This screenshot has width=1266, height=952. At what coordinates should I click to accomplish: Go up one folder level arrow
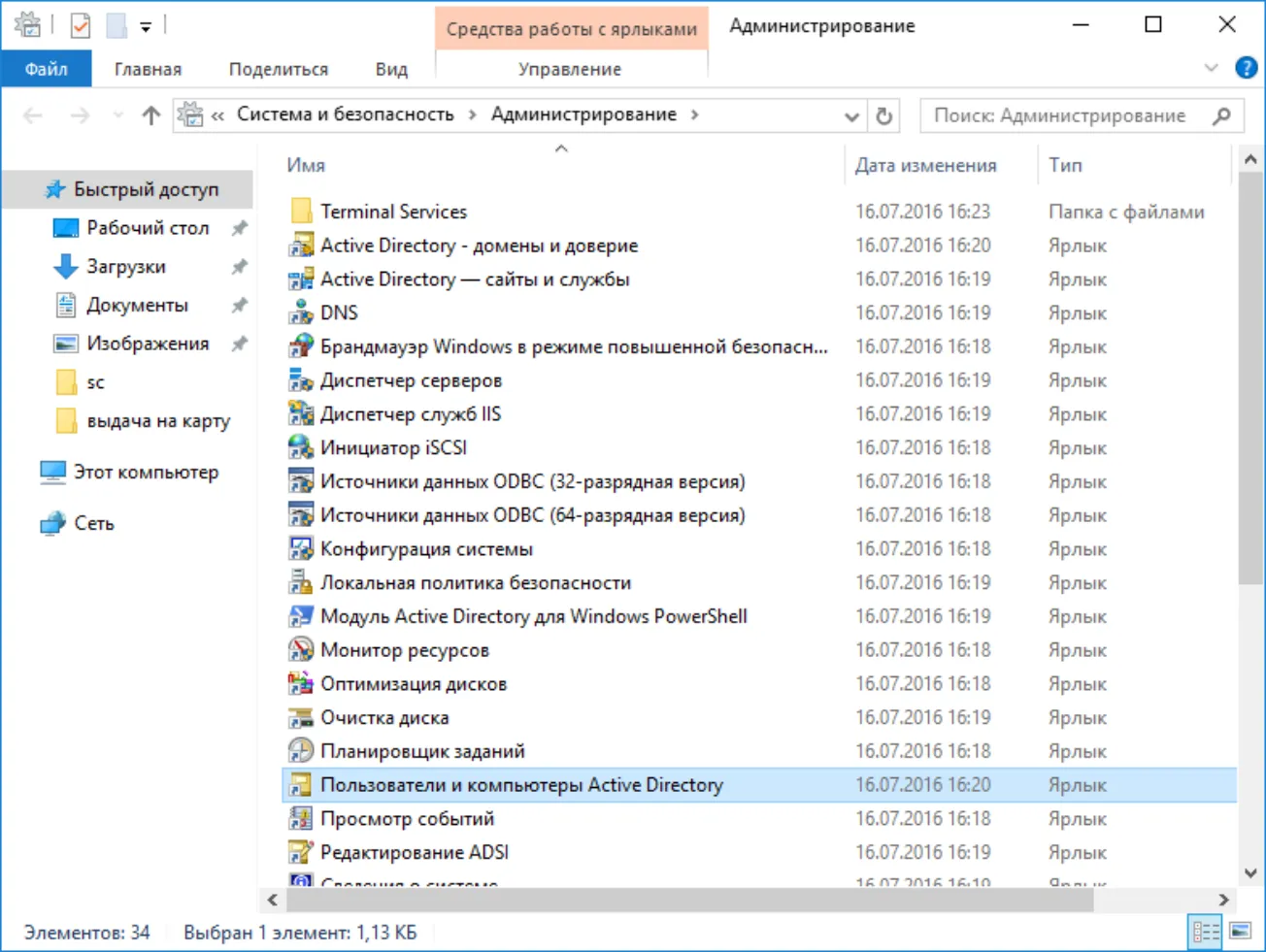tap(150, 115)
